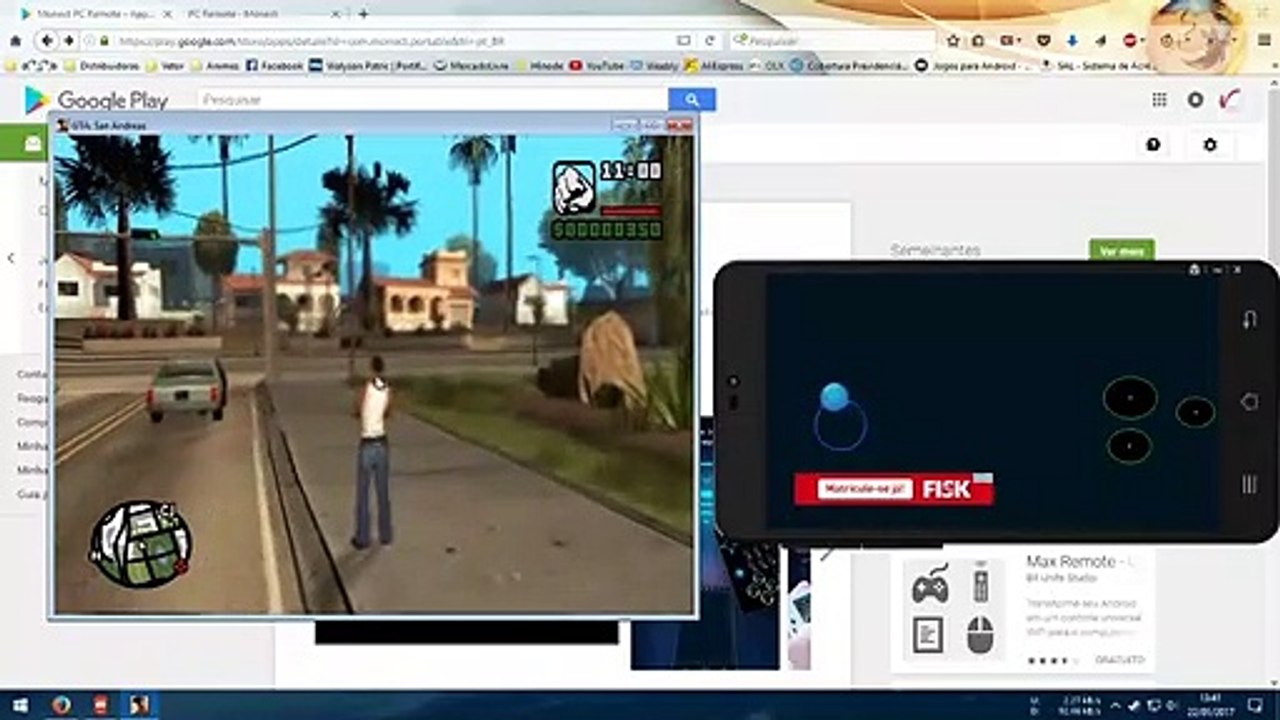Open Google Play help icon
This screenshot has width=1280, height=720.
[1153, 145]
